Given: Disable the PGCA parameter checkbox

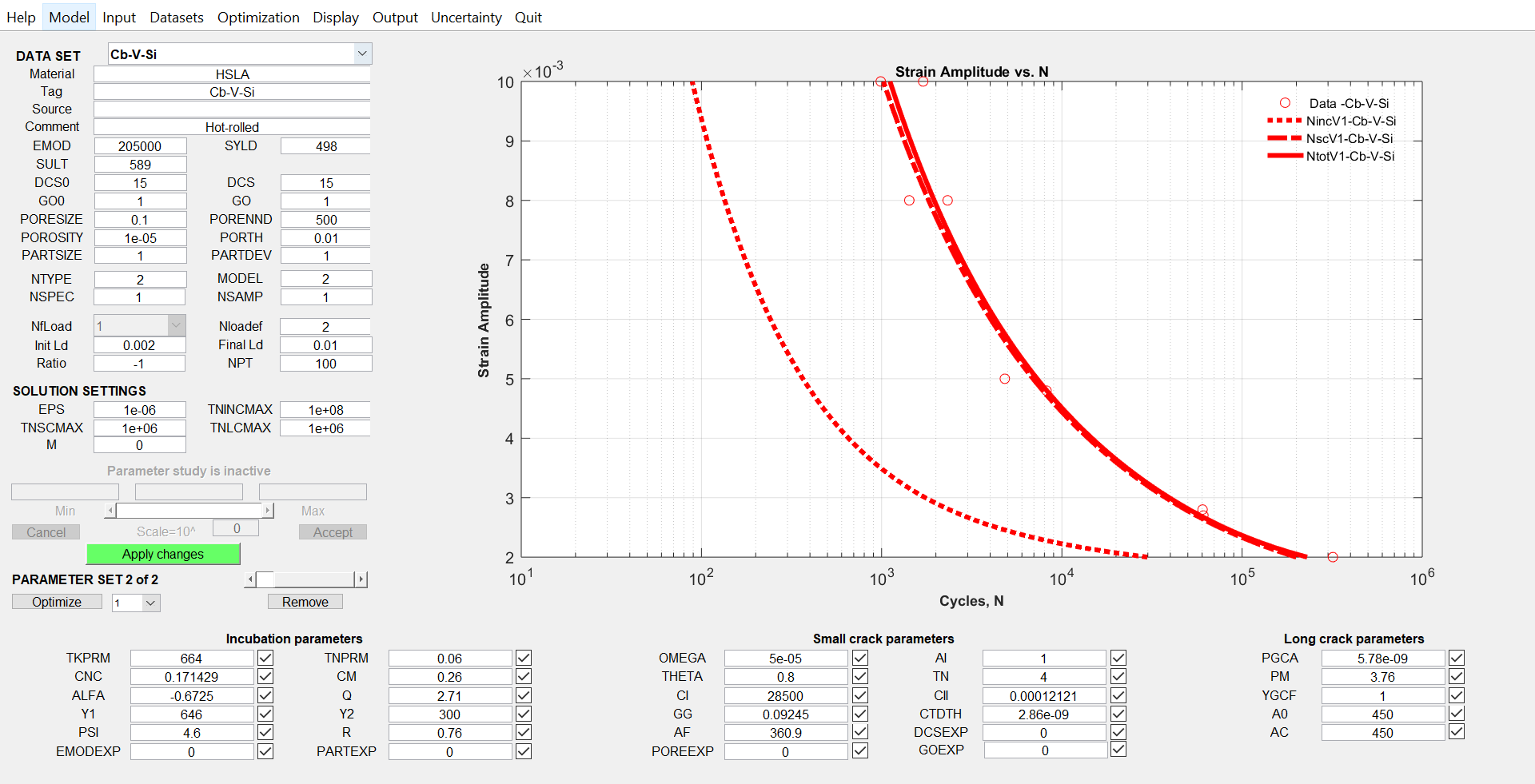Looking at the screenshot, I should tap(1457, 658).
